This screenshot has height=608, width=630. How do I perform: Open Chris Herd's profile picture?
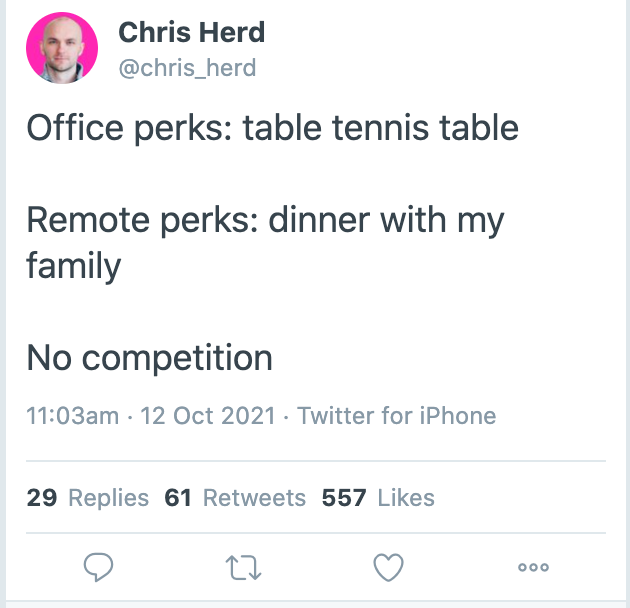[x=62, y=48]
